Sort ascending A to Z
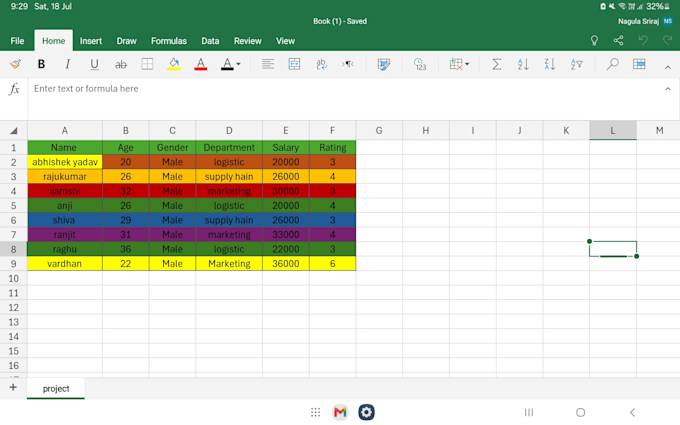 [x=523, y=64]
